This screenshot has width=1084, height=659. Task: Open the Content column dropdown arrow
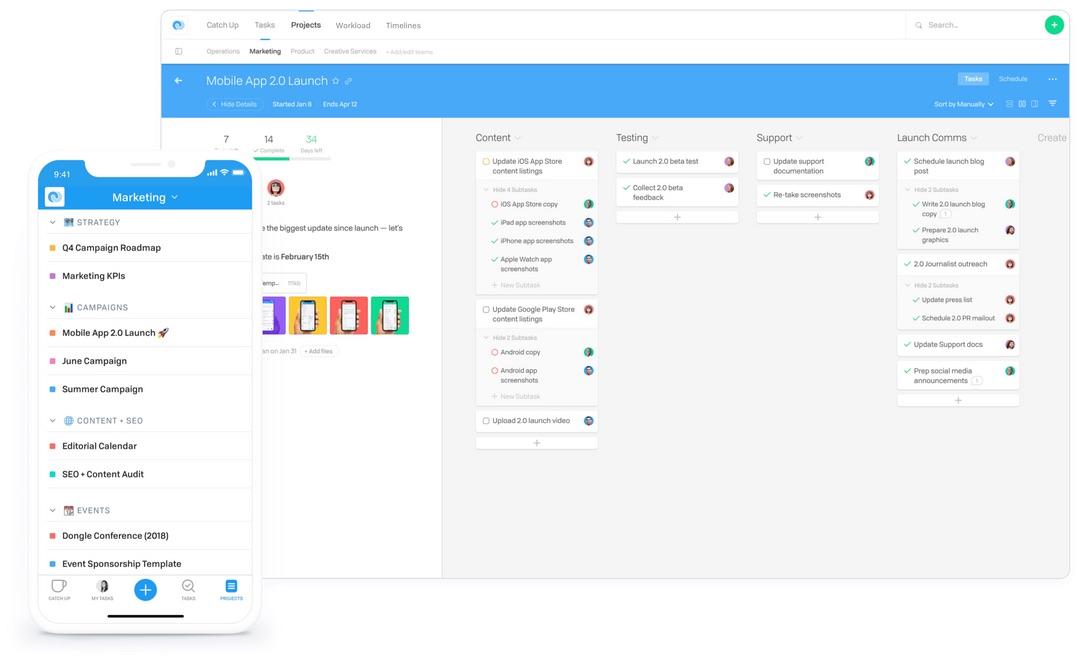[518, 138]
